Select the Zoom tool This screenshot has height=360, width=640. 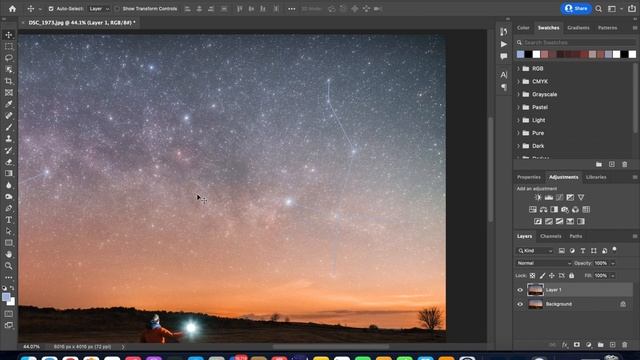tap(9, 266)
